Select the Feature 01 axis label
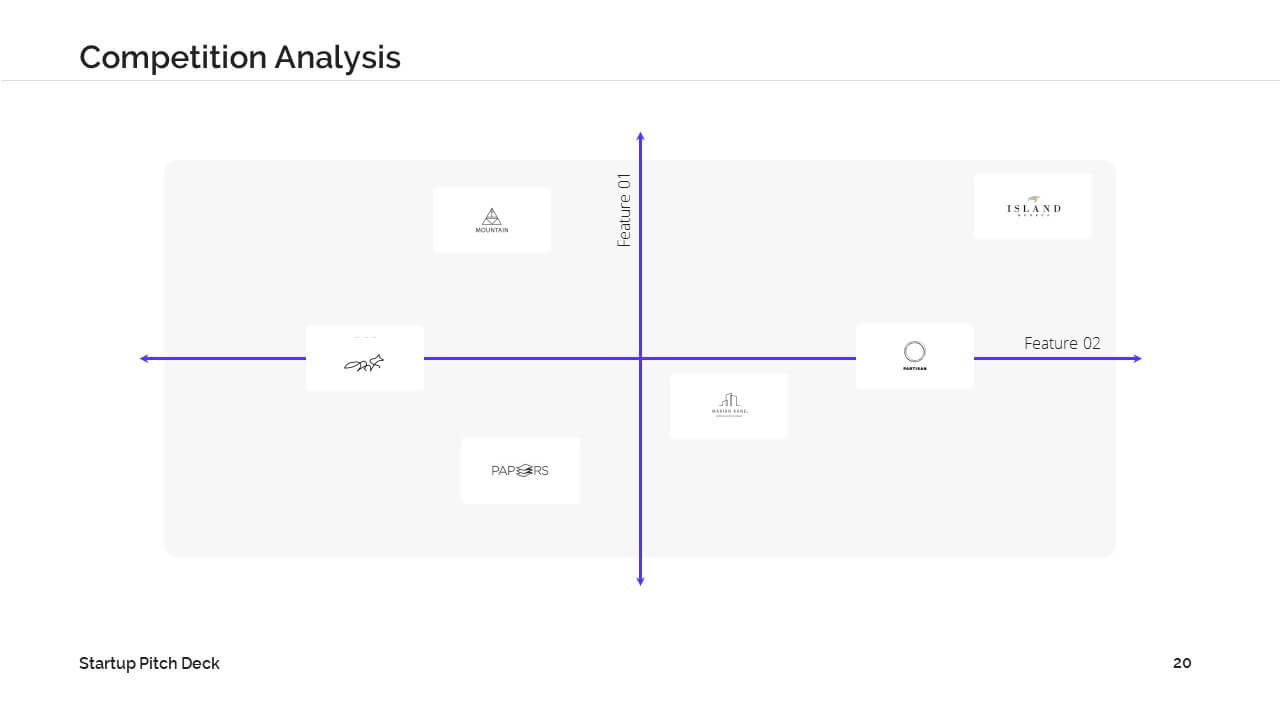The height and width of the screenshot is (720, 1280). [625, 210]
